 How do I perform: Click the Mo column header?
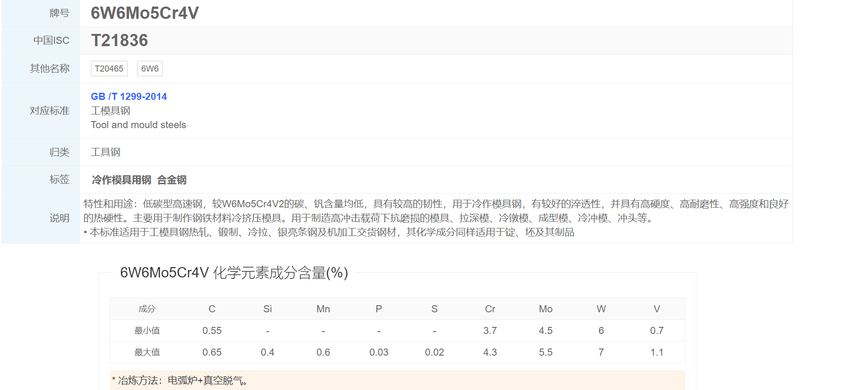(546, 309)
